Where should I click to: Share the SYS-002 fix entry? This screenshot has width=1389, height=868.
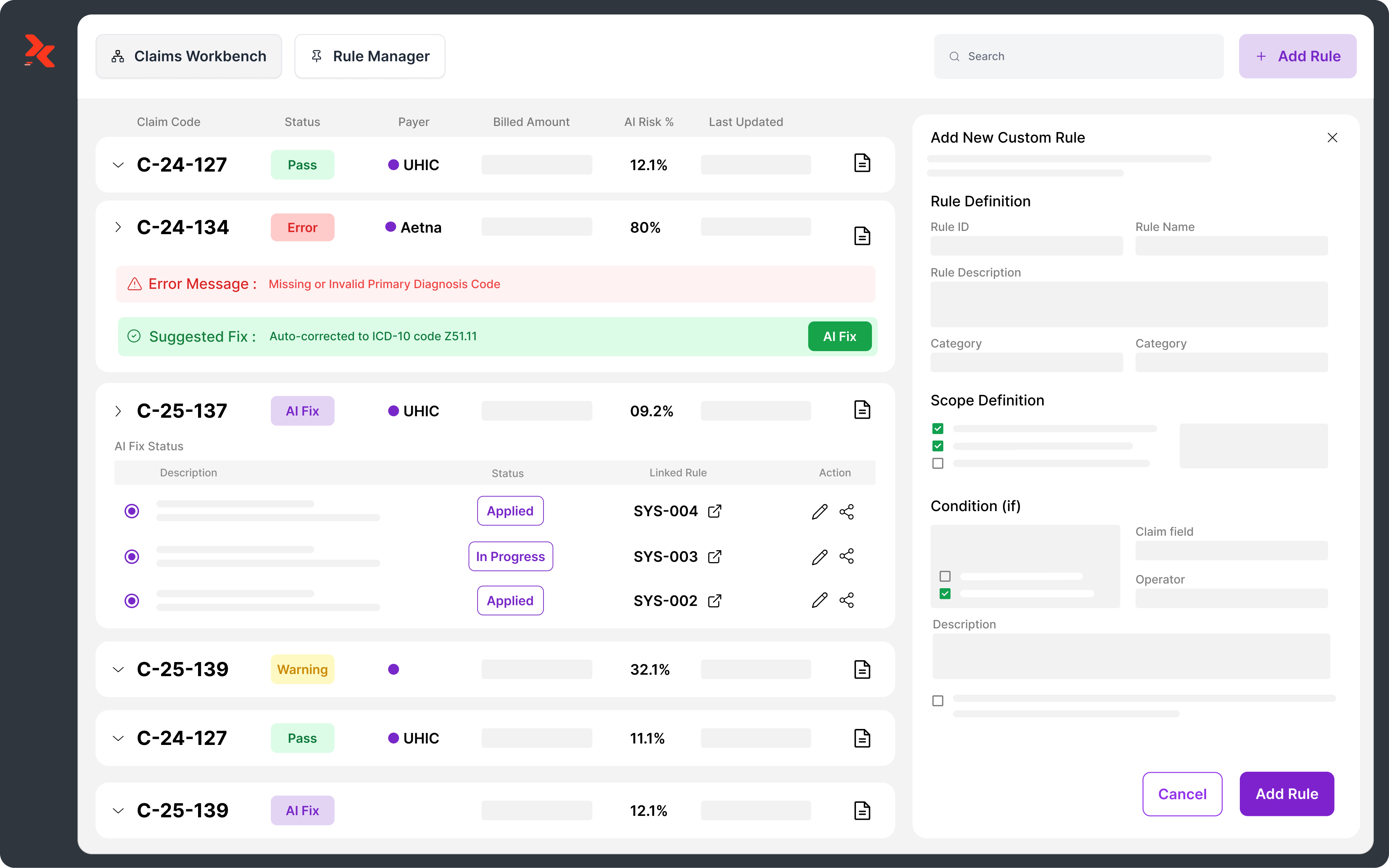[846, 601]
